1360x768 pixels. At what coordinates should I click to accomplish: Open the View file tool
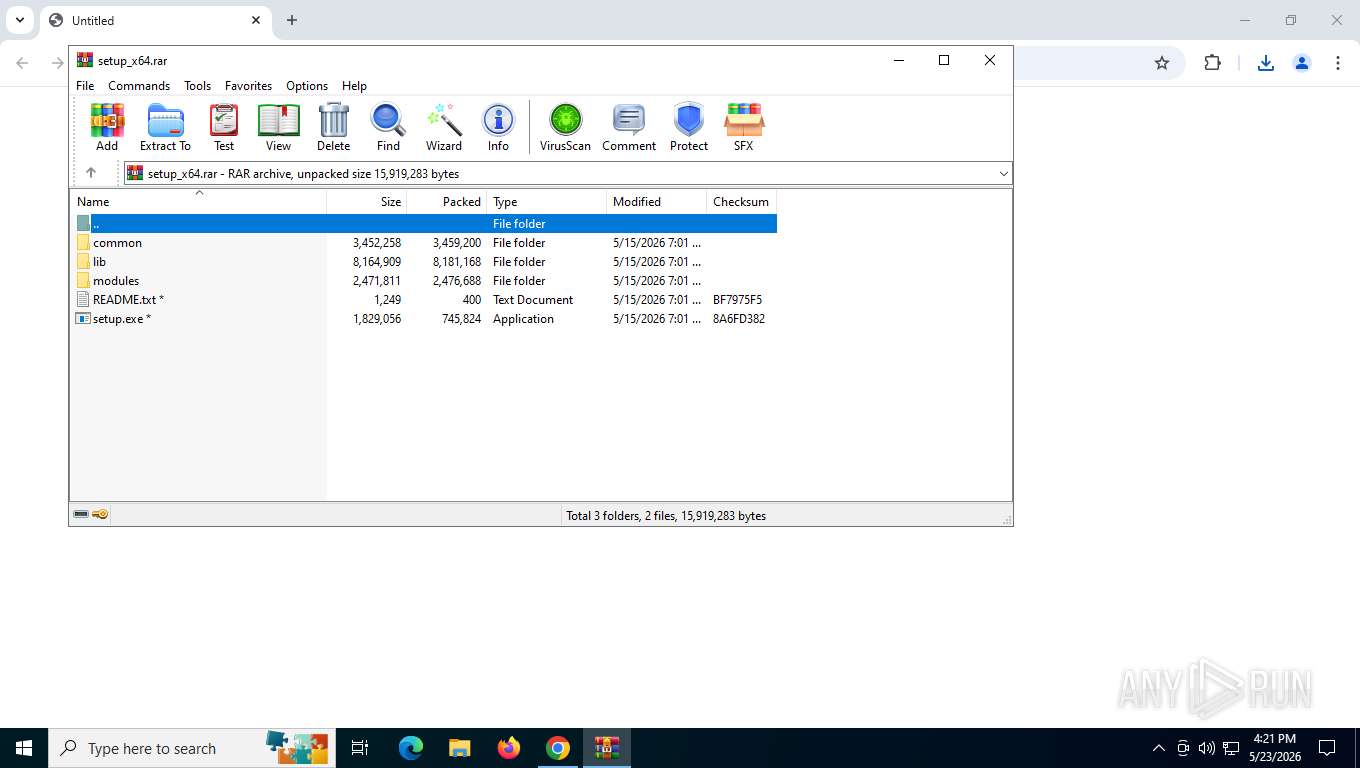pos(278,127)
